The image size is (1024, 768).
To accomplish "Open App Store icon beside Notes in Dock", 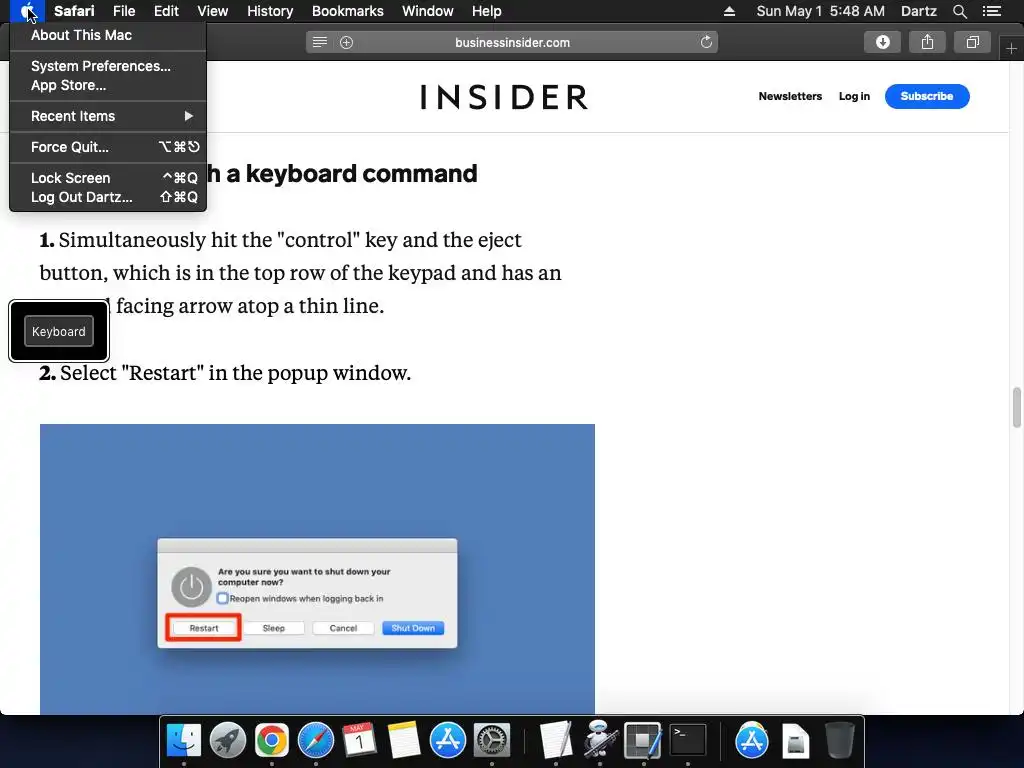I will (x=447, y=741).
